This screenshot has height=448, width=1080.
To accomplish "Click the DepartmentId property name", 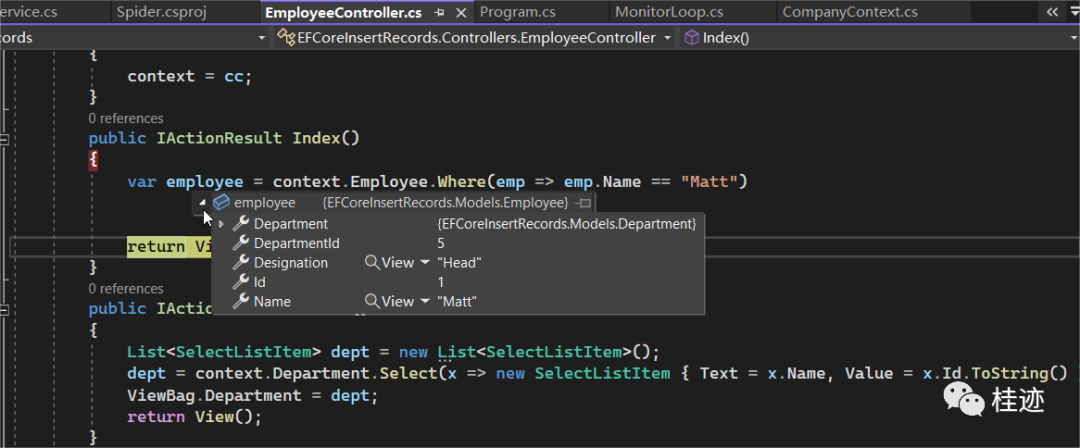I will [297, 243].
